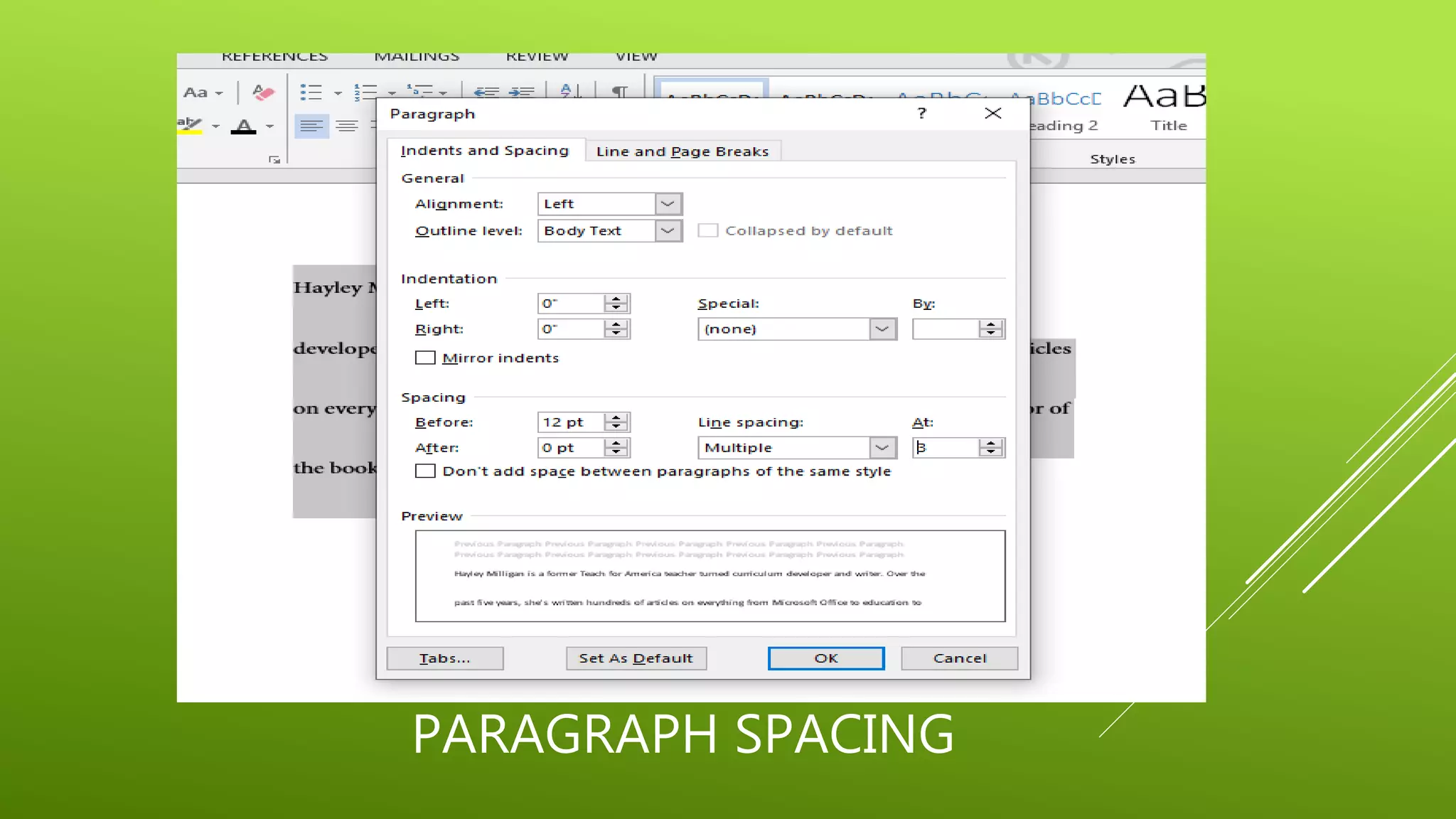Image resolution: width=1456 pixels, height=819 pixels.
Task: Open the Change Case dropdown arrow
Action: pyautogui.click(x=219, y=93)
